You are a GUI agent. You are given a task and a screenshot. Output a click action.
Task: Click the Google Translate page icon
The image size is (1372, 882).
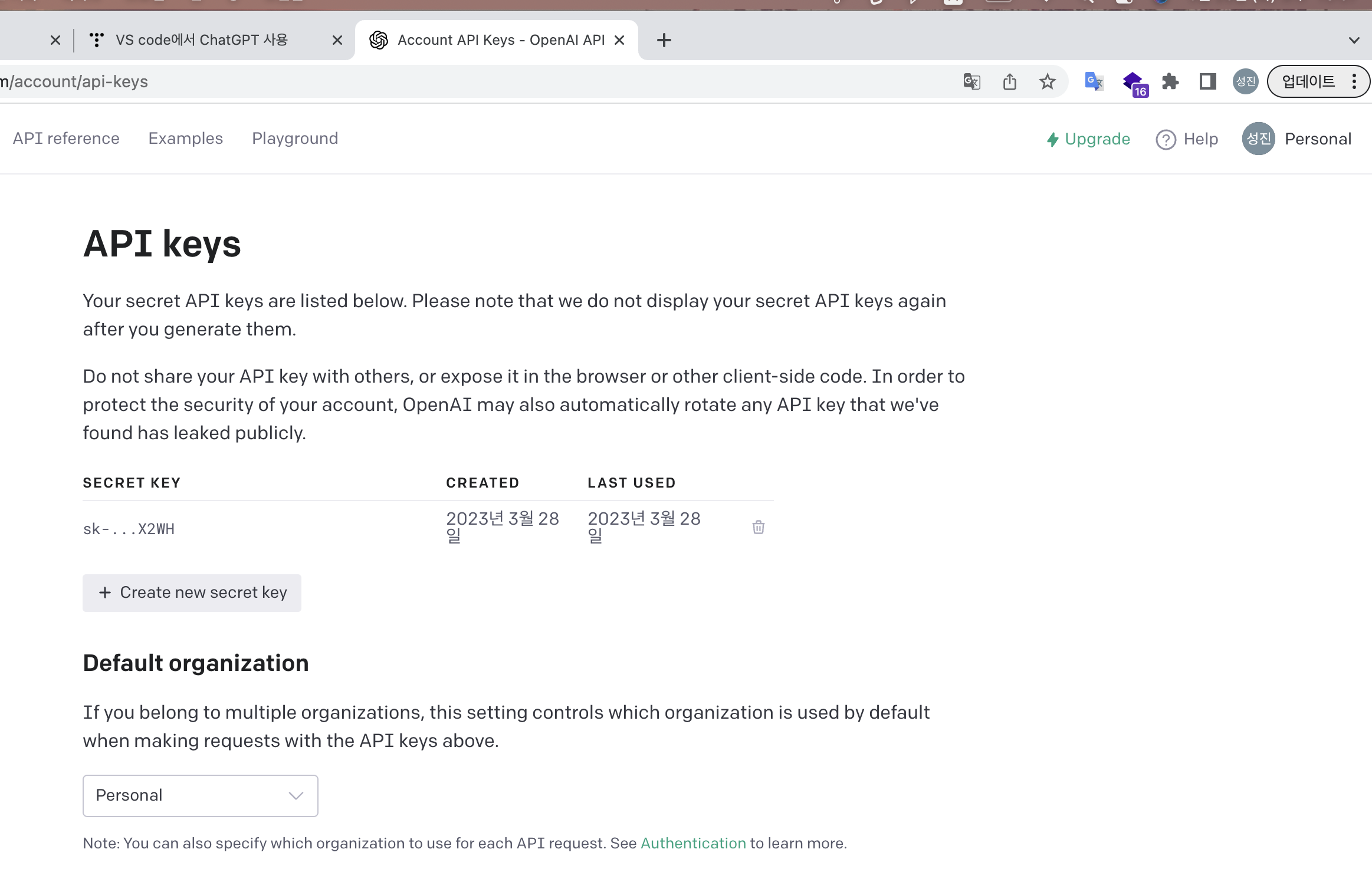(x=971, y=81)
